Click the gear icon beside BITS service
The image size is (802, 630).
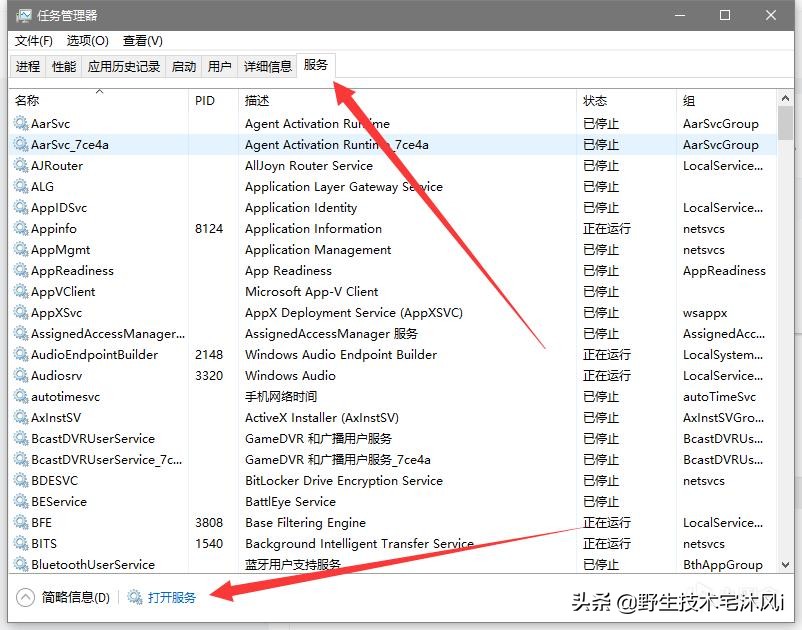20,544
